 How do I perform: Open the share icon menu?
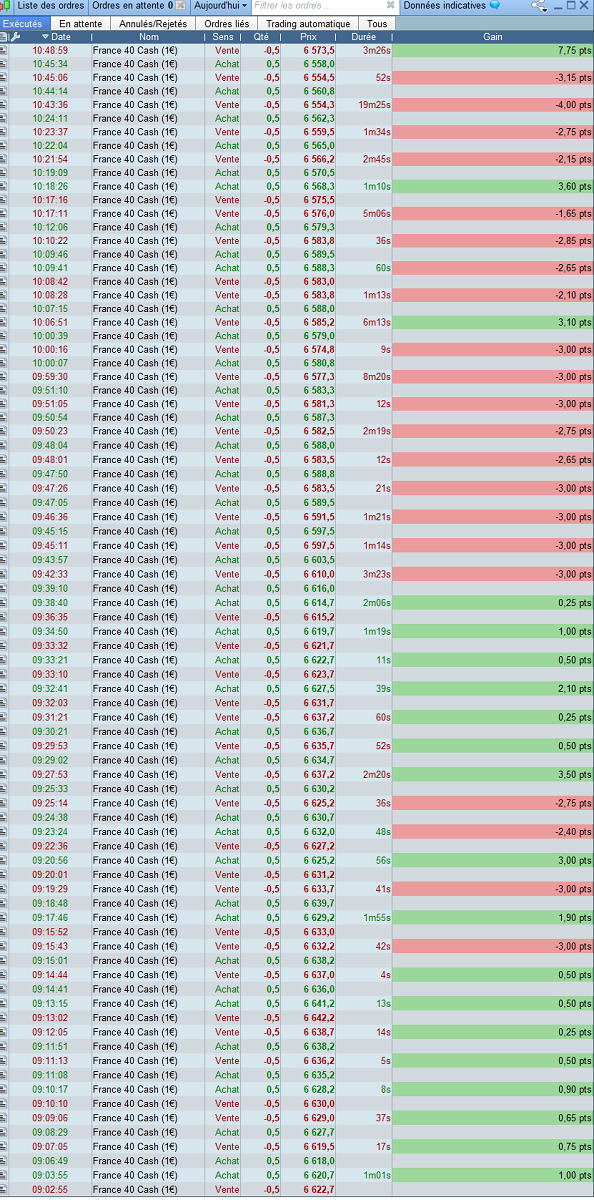540,6
